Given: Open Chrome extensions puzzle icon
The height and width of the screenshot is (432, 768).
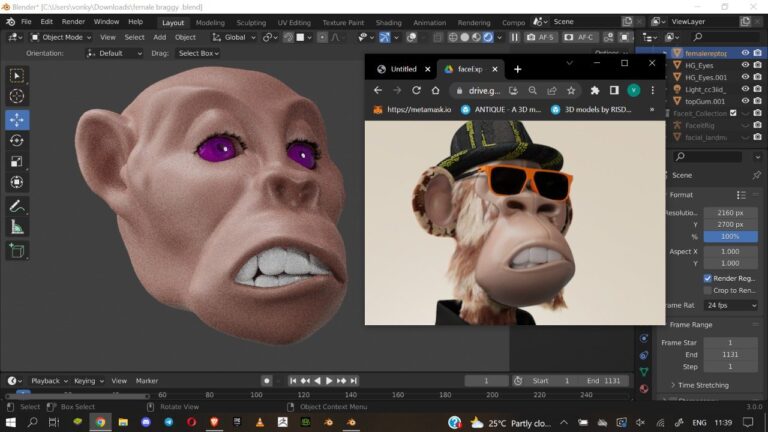Looking at the screenshot, I should pyautogui.click(x=595, y=90).
